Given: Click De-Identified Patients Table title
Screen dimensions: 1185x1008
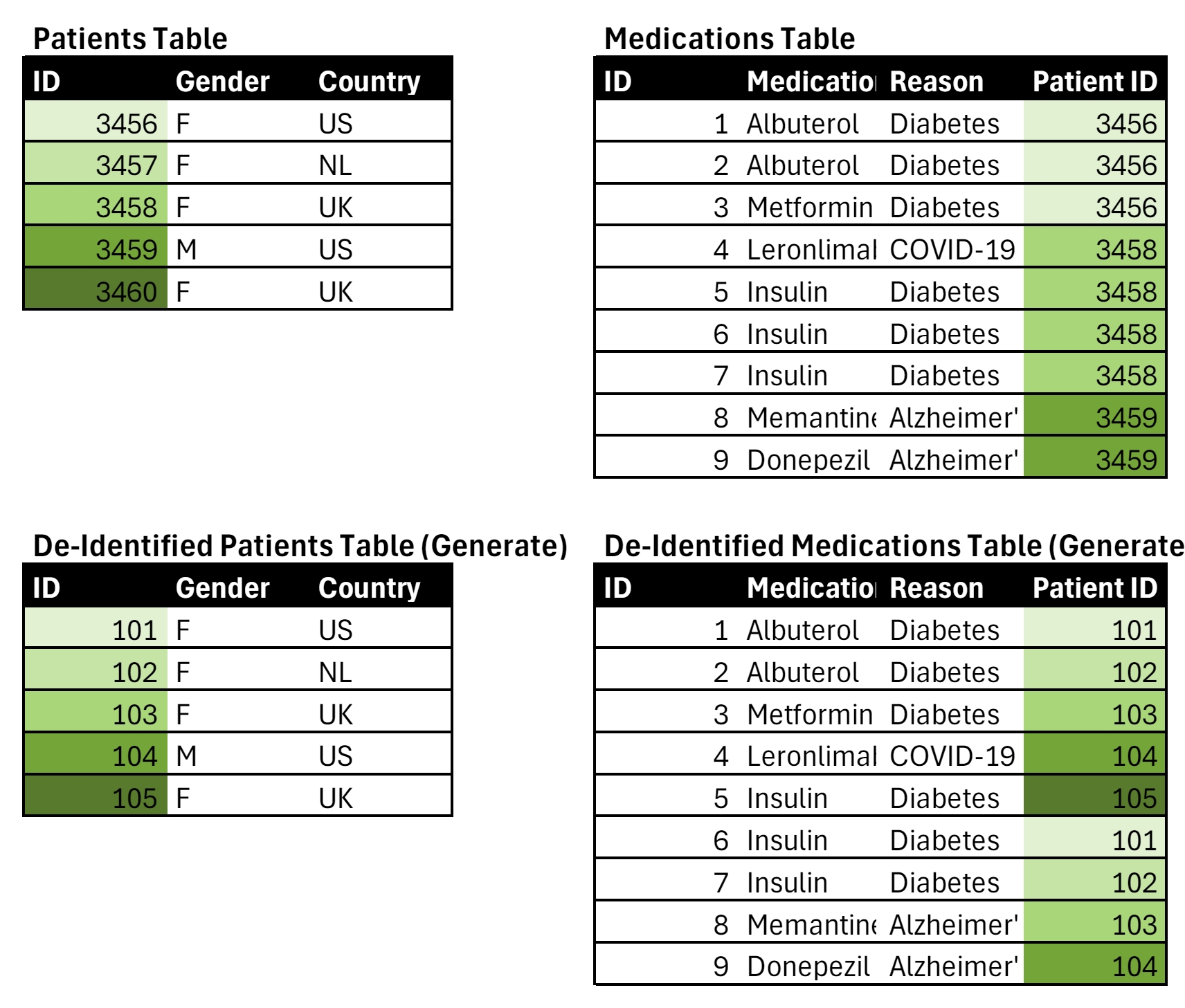Looking at the screenshot, I should pyautogui.click(x=300, y=546).
